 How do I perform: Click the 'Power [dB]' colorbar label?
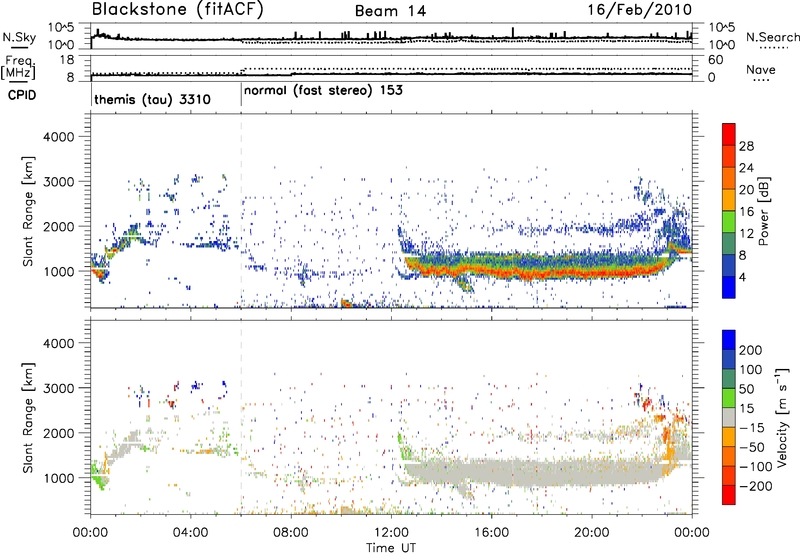(763, 211)
